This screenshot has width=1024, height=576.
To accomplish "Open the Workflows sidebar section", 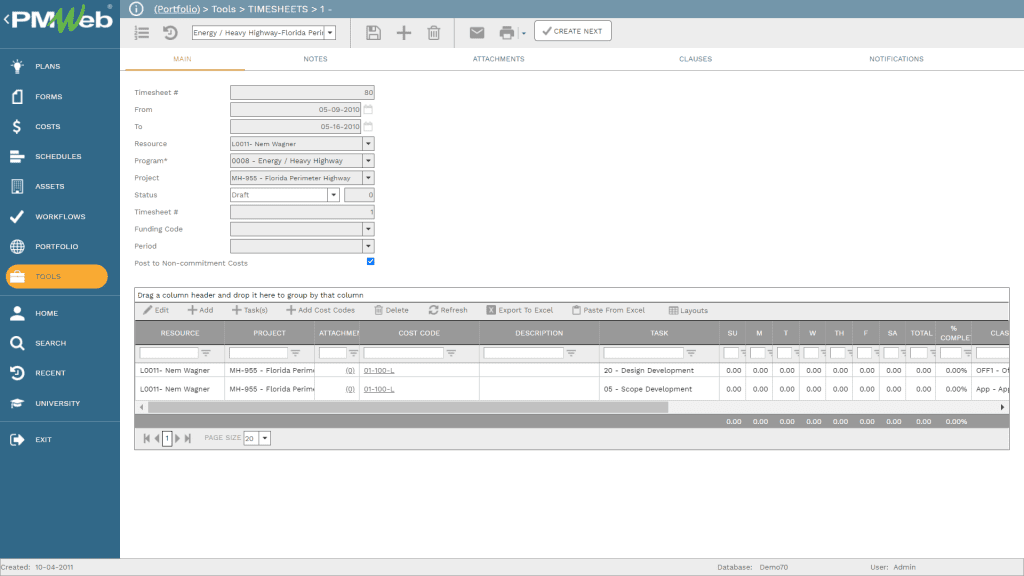I will click(x=59, y=216).
